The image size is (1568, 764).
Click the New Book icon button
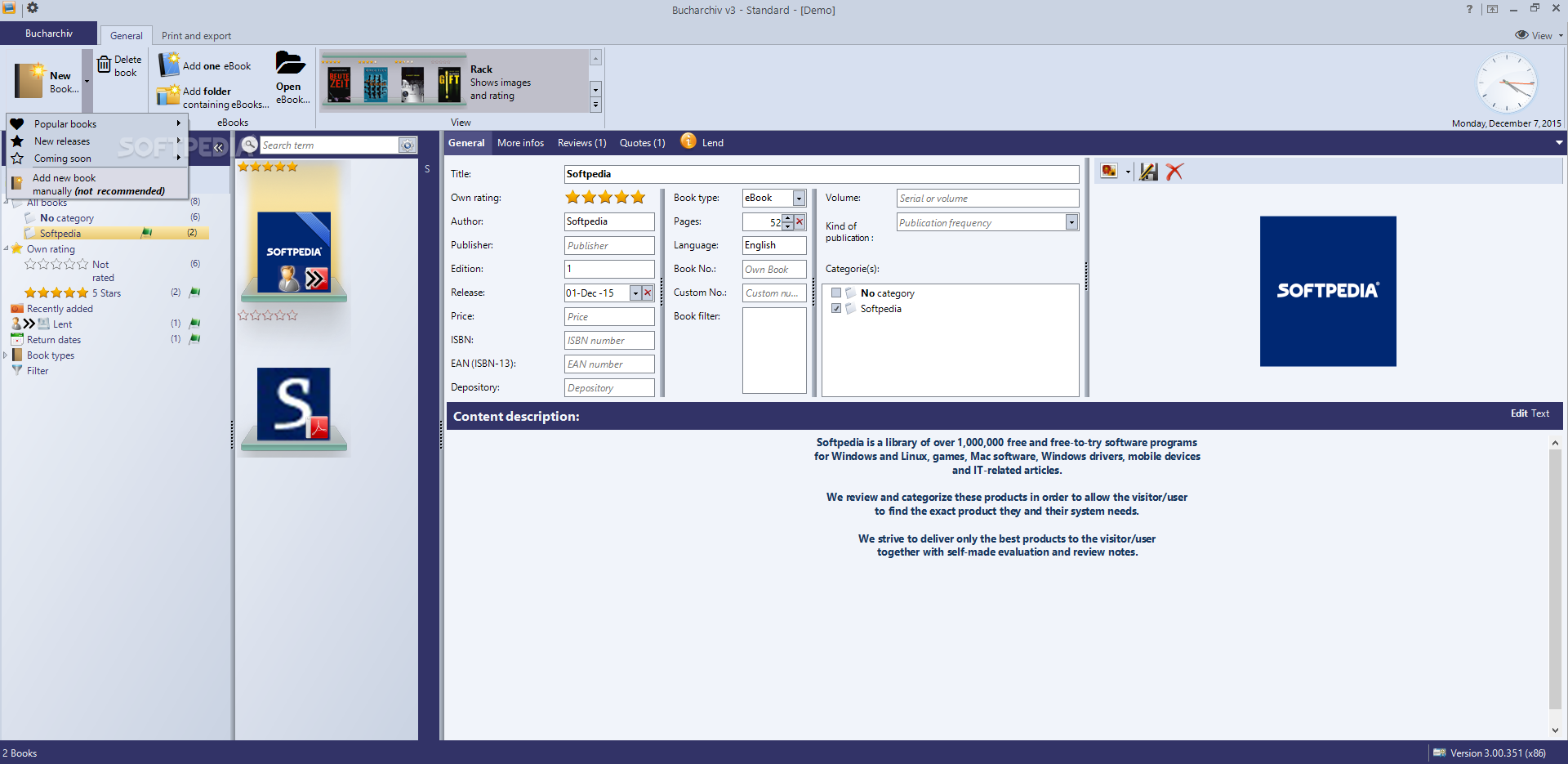click(x=31, y=81)
